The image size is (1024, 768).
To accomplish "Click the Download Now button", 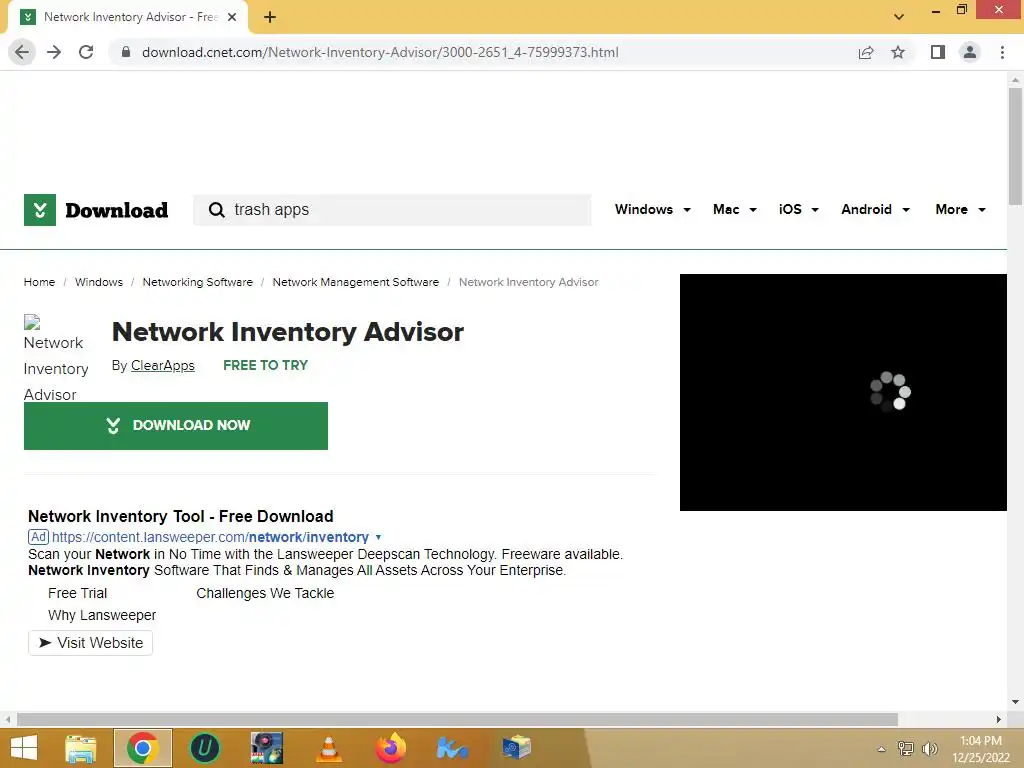I will coord(176,426).
